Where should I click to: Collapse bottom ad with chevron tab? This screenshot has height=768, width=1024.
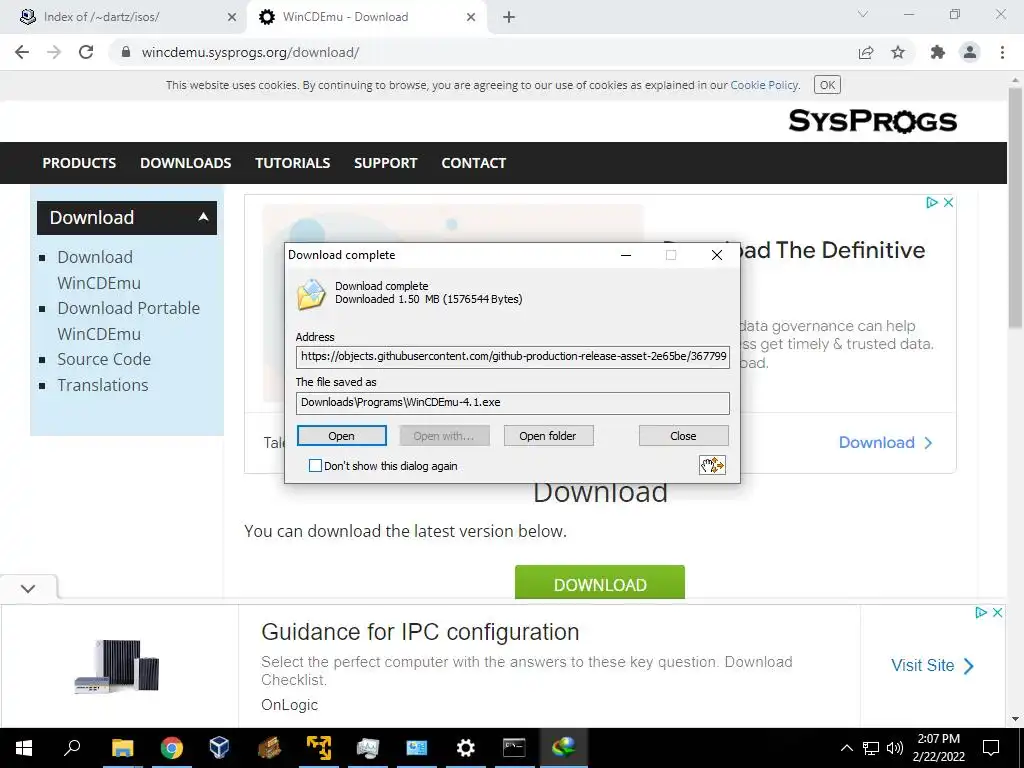coord(28,588)
